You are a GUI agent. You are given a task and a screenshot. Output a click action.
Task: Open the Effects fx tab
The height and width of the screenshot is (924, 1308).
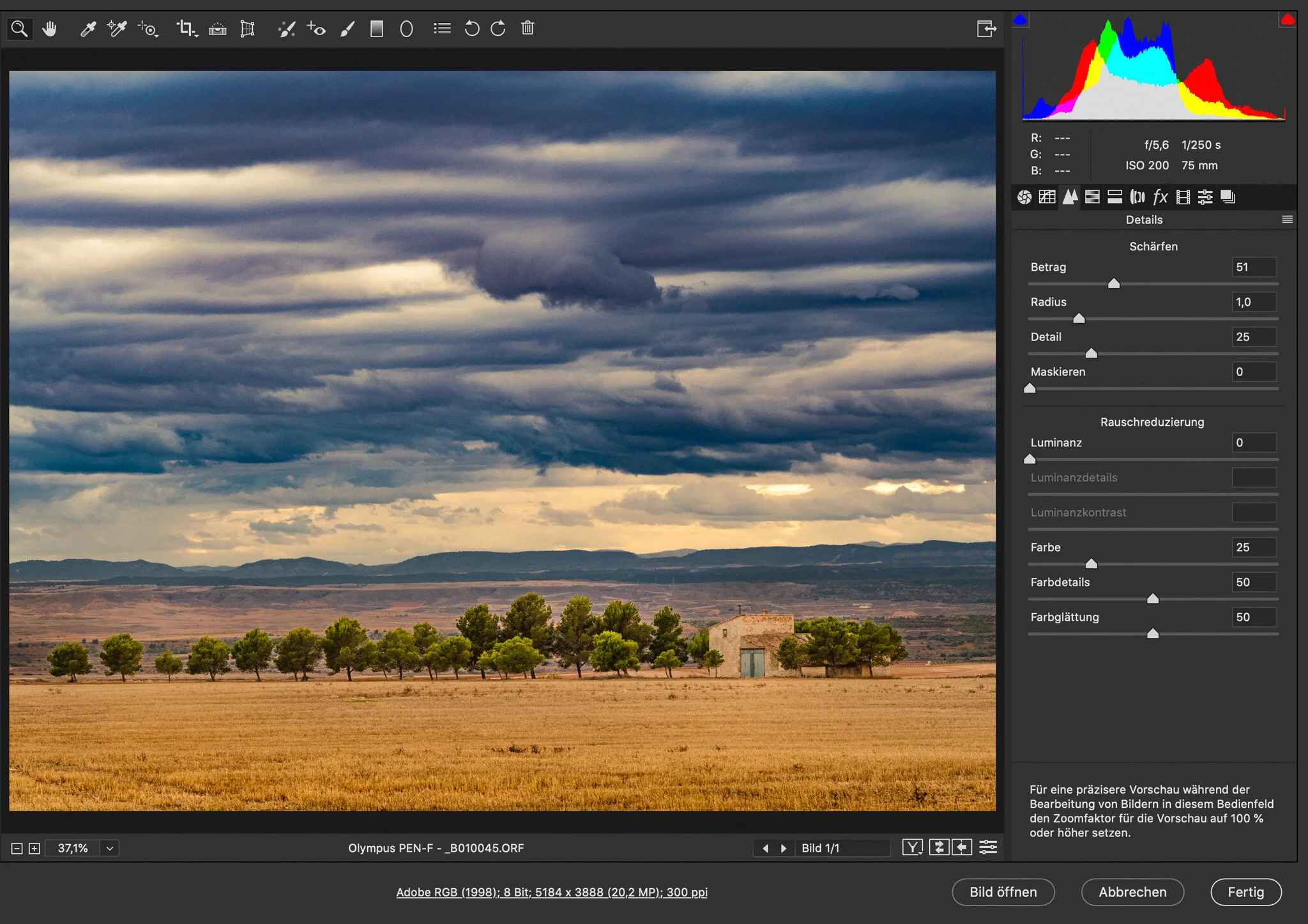coord(1160,197)
